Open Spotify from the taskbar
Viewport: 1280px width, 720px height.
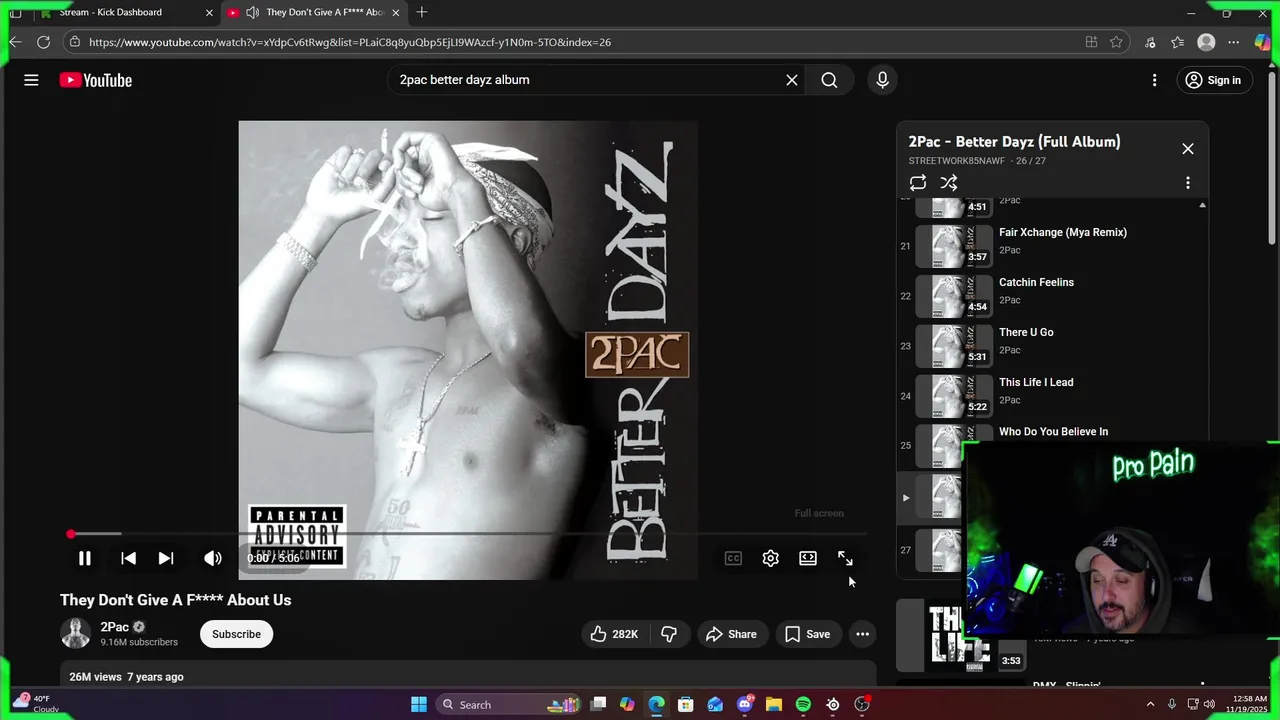pos(803,705)
